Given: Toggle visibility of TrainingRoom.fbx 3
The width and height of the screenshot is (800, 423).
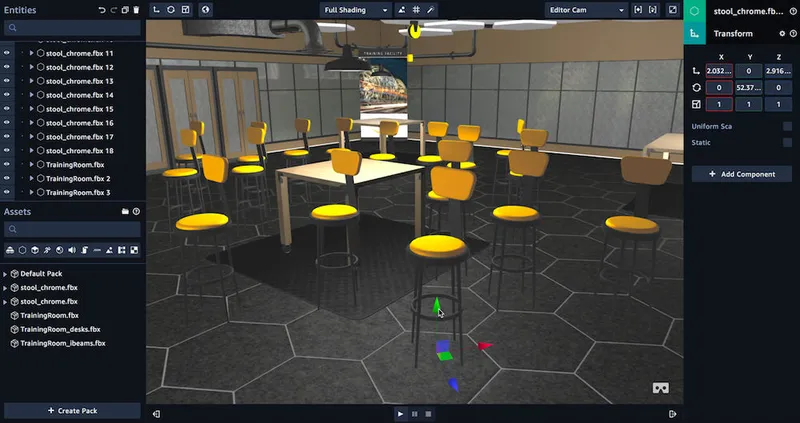Looking at the screenshot, I should [7, 192].
